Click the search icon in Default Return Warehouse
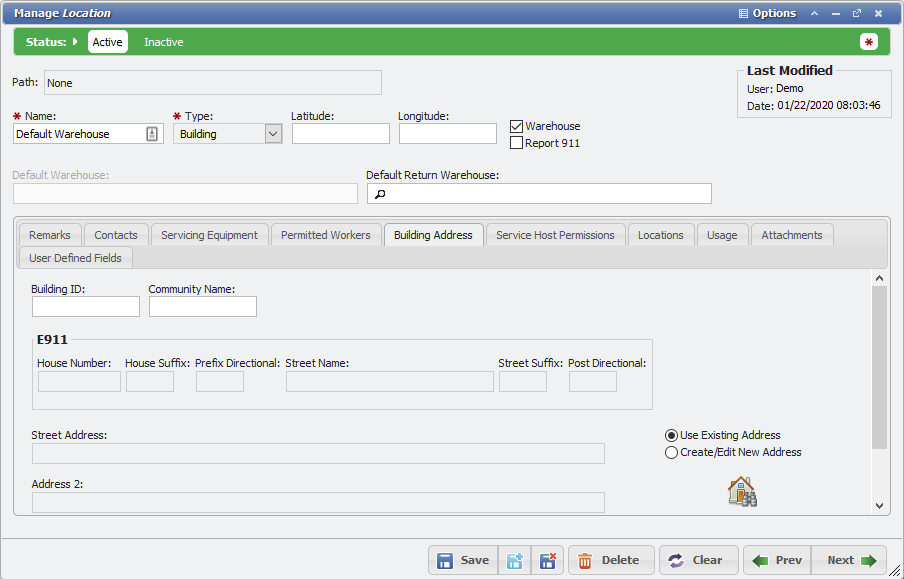The image size is (904, 579). coord(380,194)
